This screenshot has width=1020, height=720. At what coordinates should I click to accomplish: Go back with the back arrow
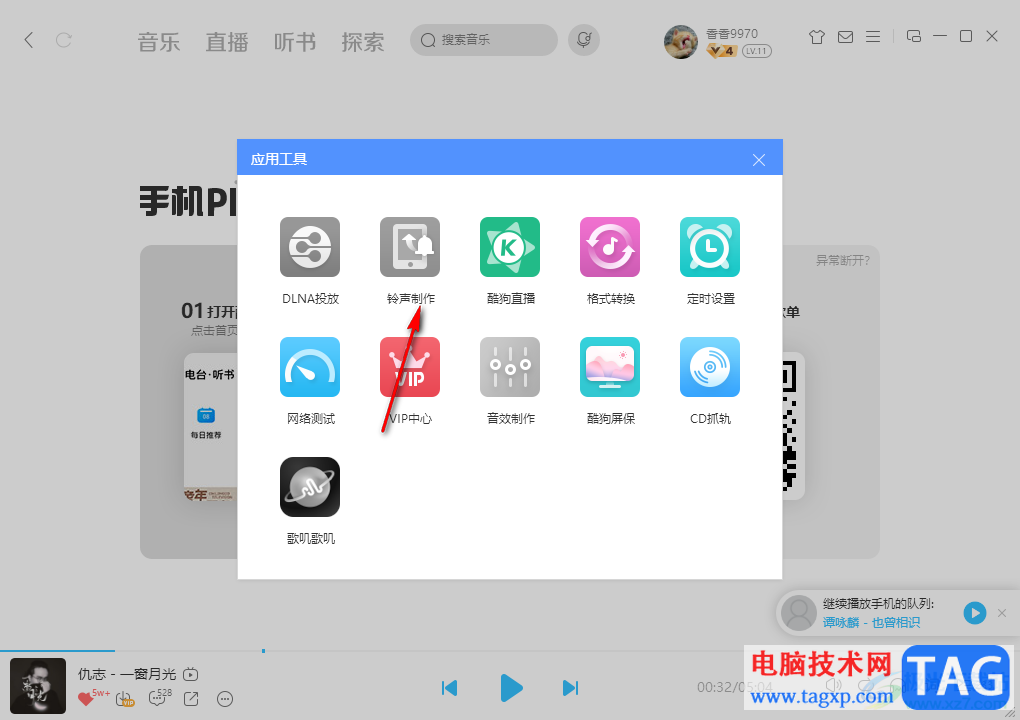(29, 40)
